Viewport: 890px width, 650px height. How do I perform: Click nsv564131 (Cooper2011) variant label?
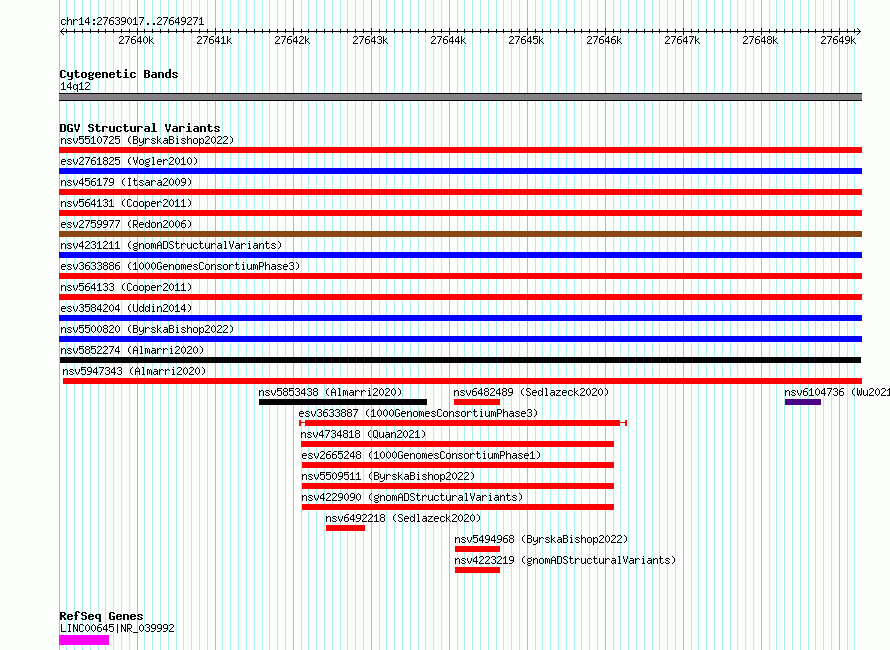tap(126, 203)
